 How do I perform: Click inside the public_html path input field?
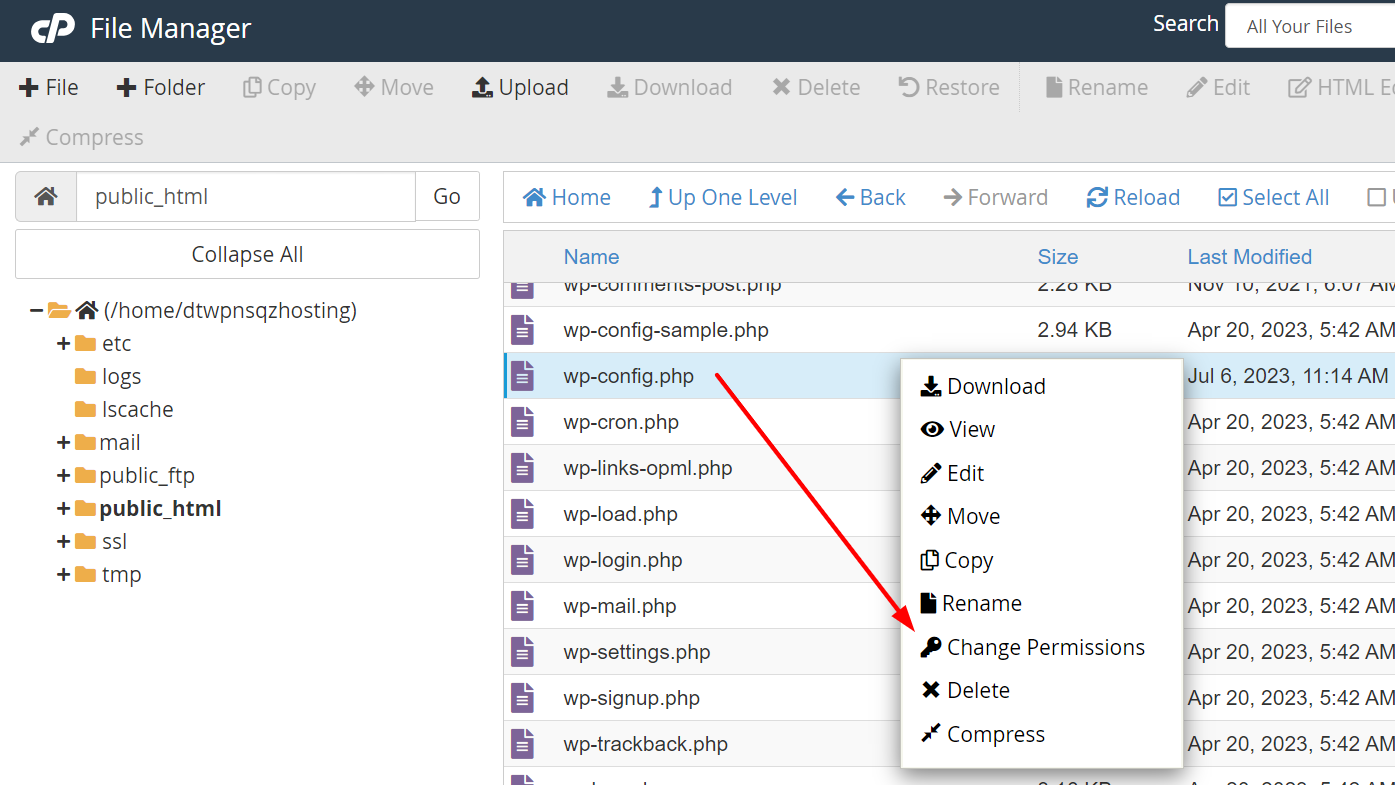tap(245, 196)
